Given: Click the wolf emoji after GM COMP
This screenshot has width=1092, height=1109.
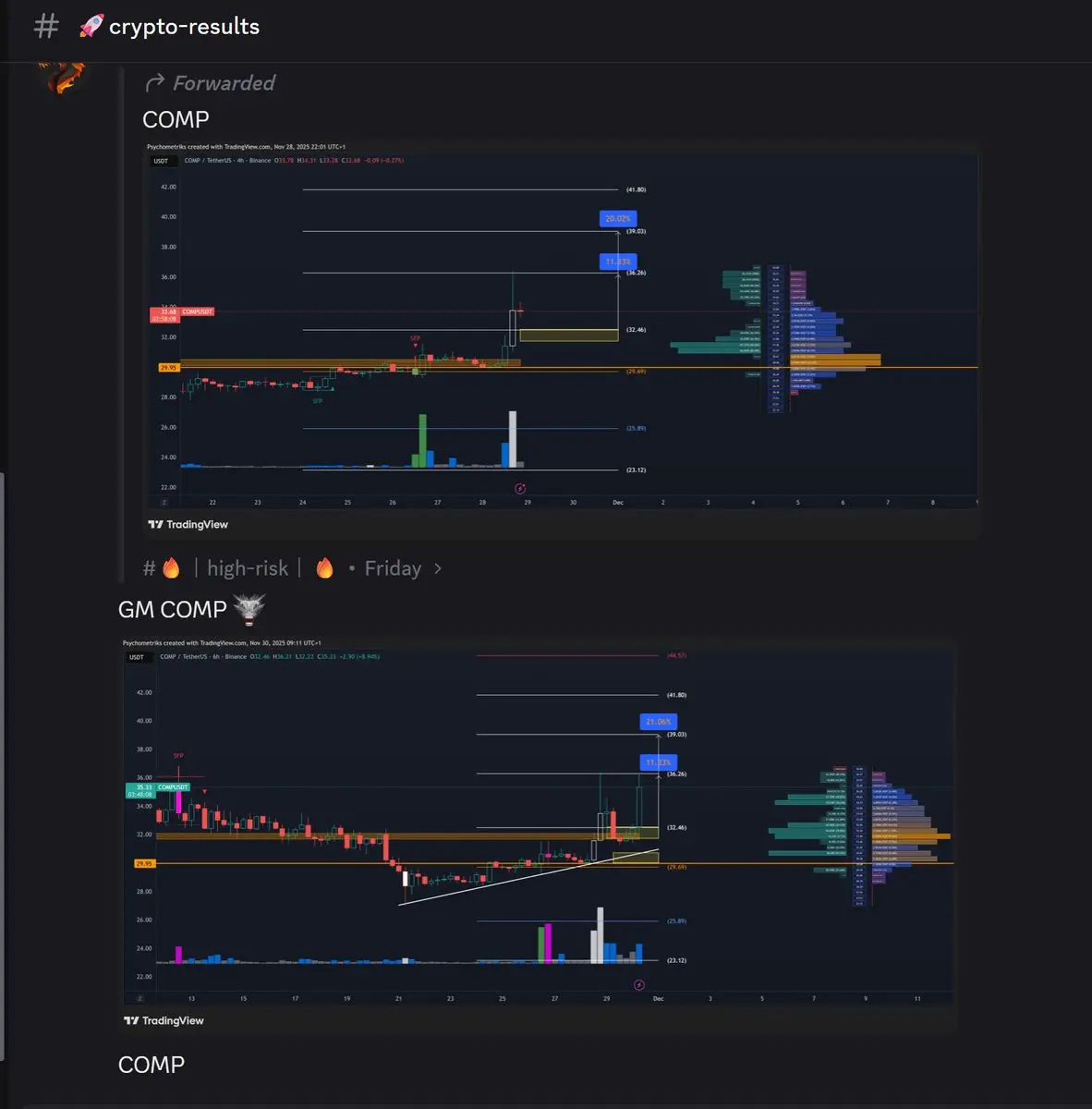Looking at the screenshot, I should click(x=249, y=609).
